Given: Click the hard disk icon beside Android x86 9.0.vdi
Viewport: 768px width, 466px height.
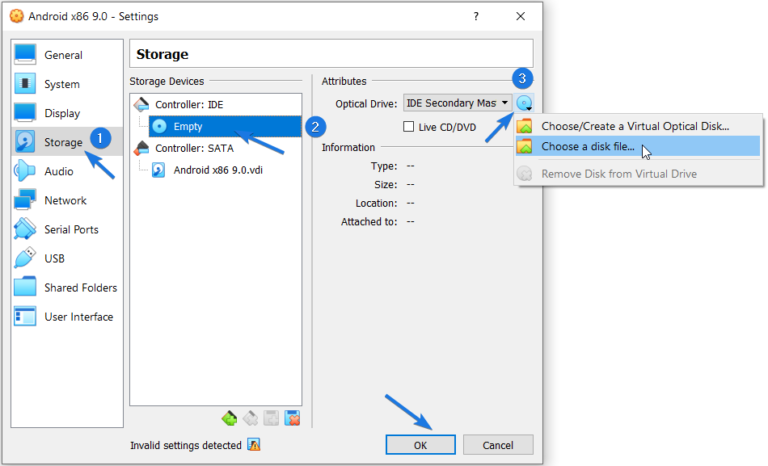Looking at the screenshot, I should 159,170.
